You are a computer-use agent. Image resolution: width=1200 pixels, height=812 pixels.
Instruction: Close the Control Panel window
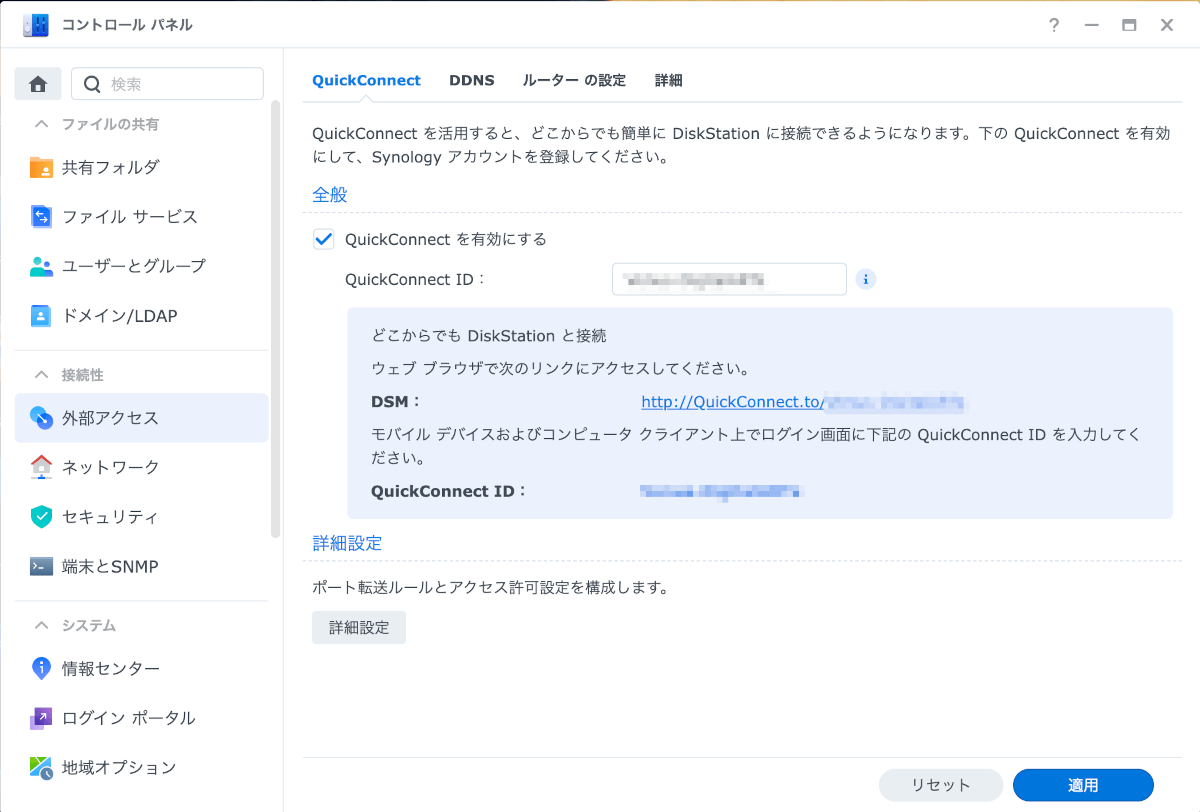click(x=1167, y=25)
